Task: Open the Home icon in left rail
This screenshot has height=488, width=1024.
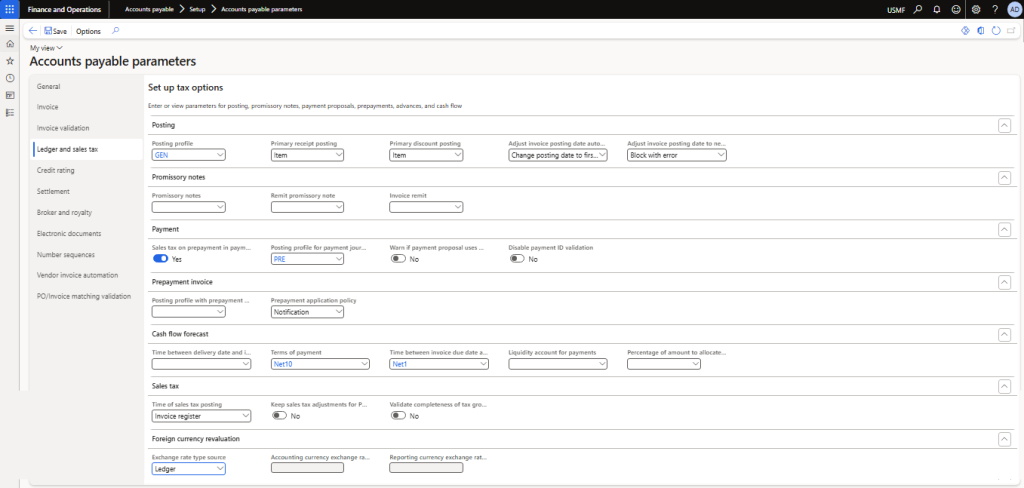Action: coord(10,44)
